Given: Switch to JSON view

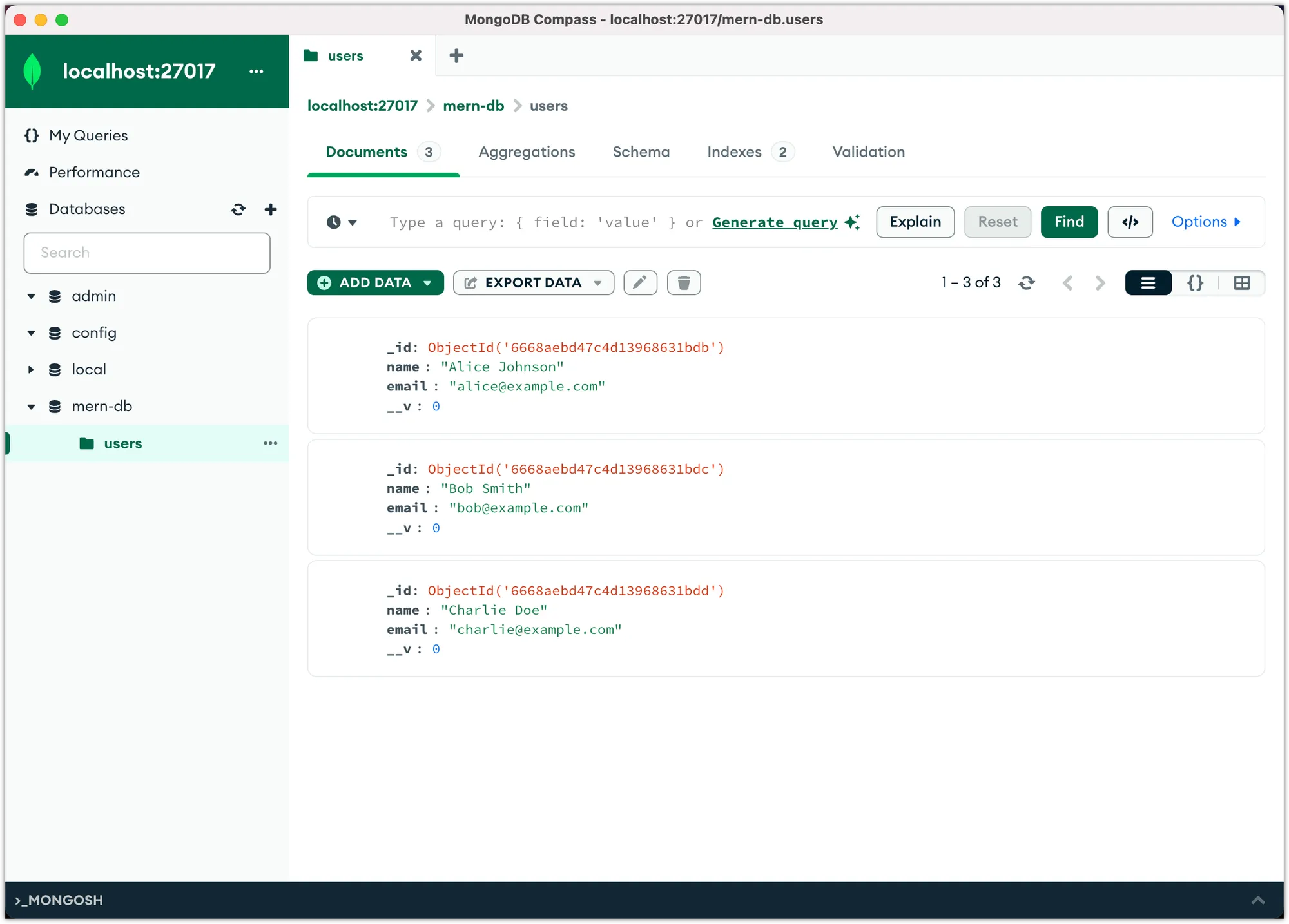Looking at the screenshot, I should coord(1195,283).
